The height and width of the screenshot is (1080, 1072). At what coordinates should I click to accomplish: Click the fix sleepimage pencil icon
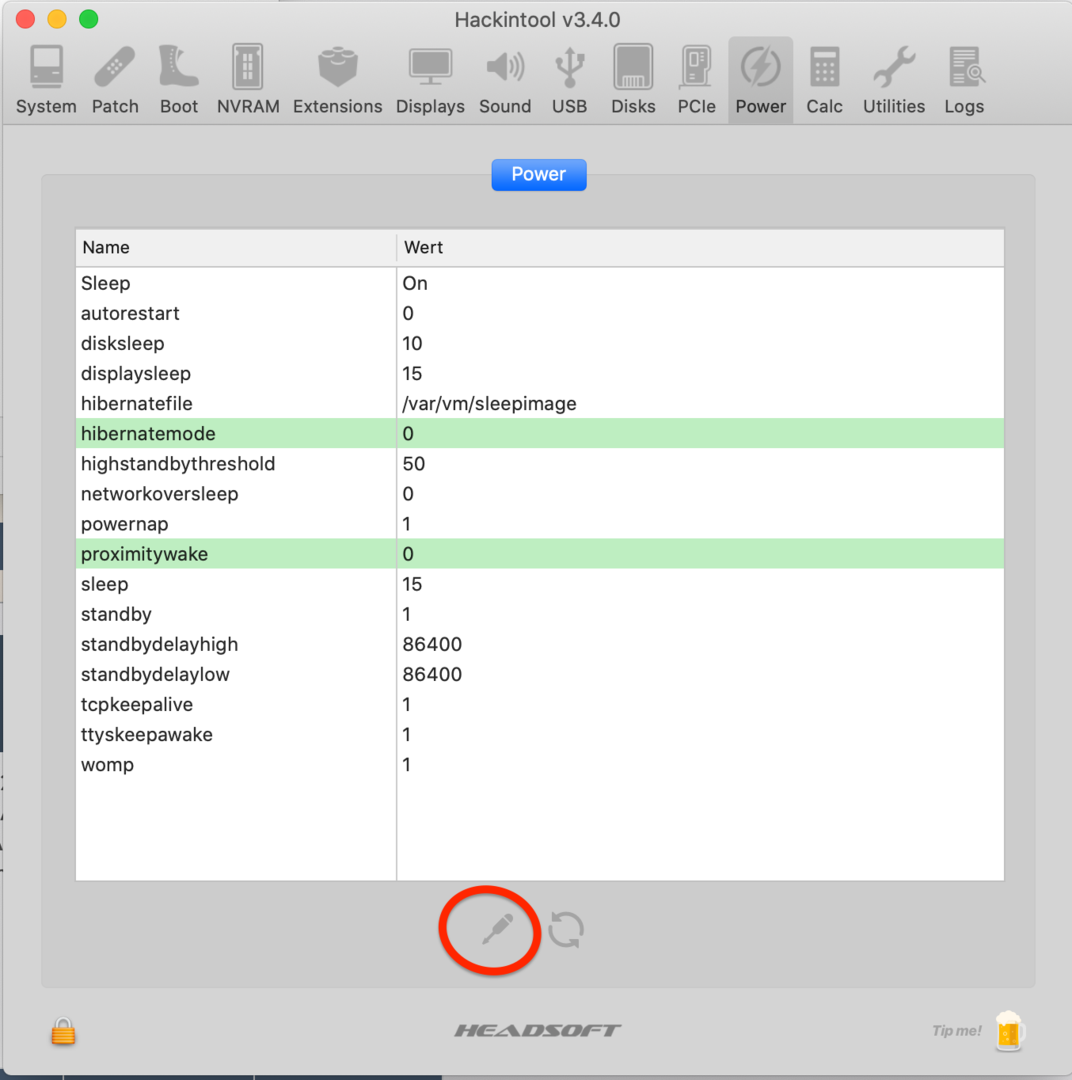point(497,929)
